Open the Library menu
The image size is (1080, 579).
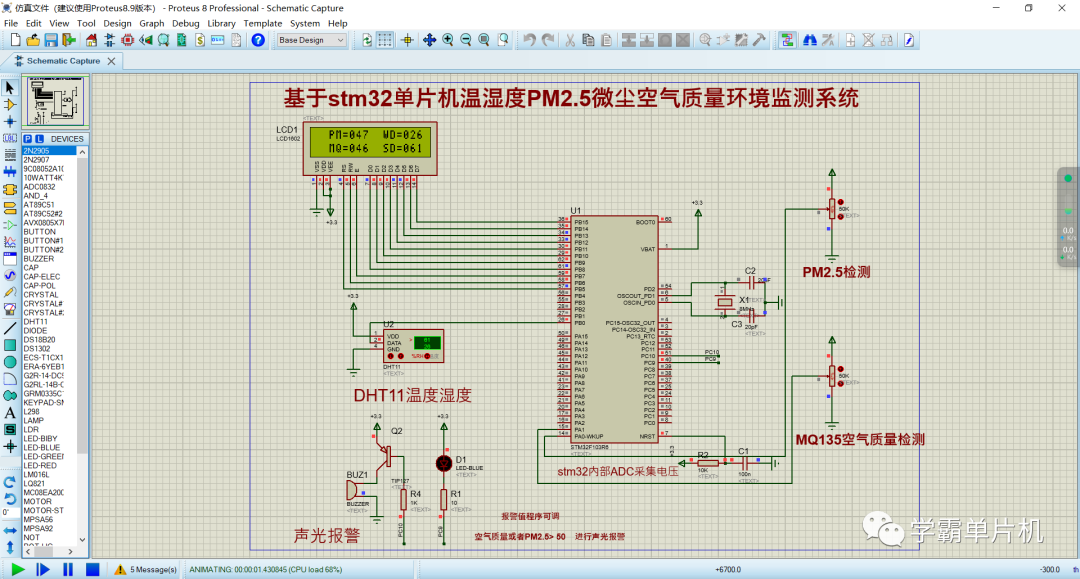[x=222, y=23]
